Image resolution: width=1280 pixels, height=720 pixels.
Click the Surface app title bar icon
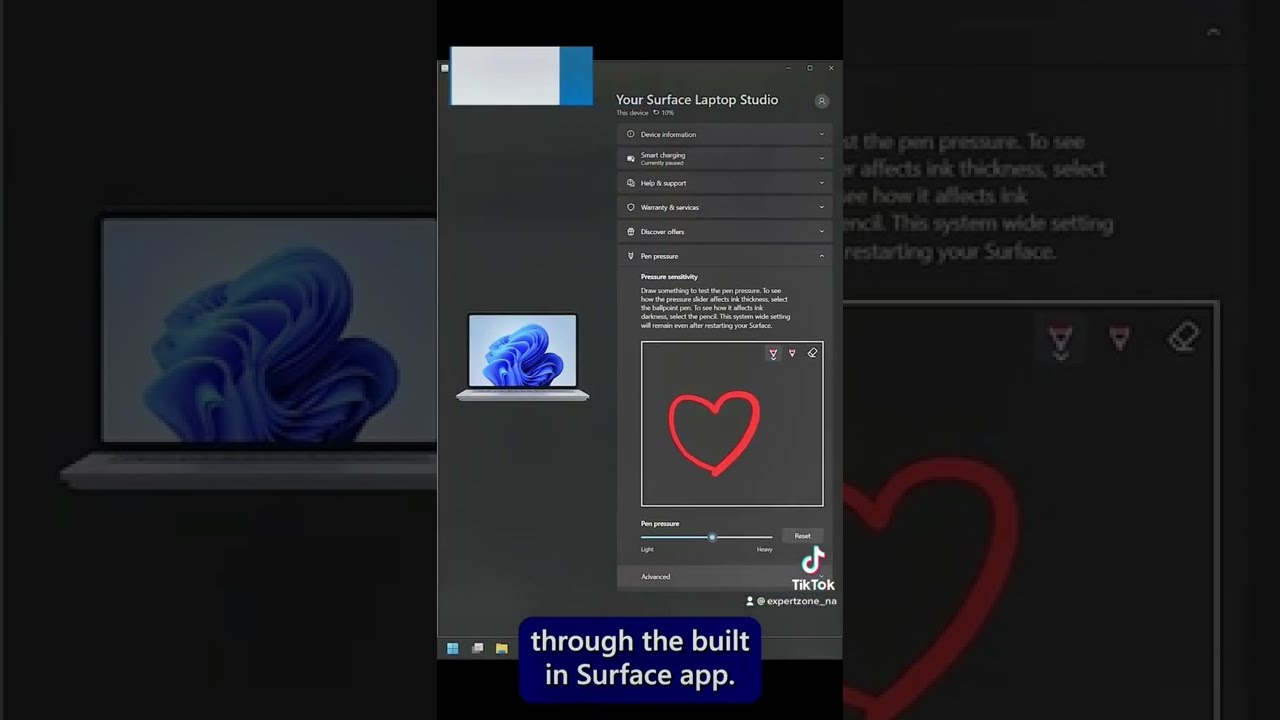445,68
